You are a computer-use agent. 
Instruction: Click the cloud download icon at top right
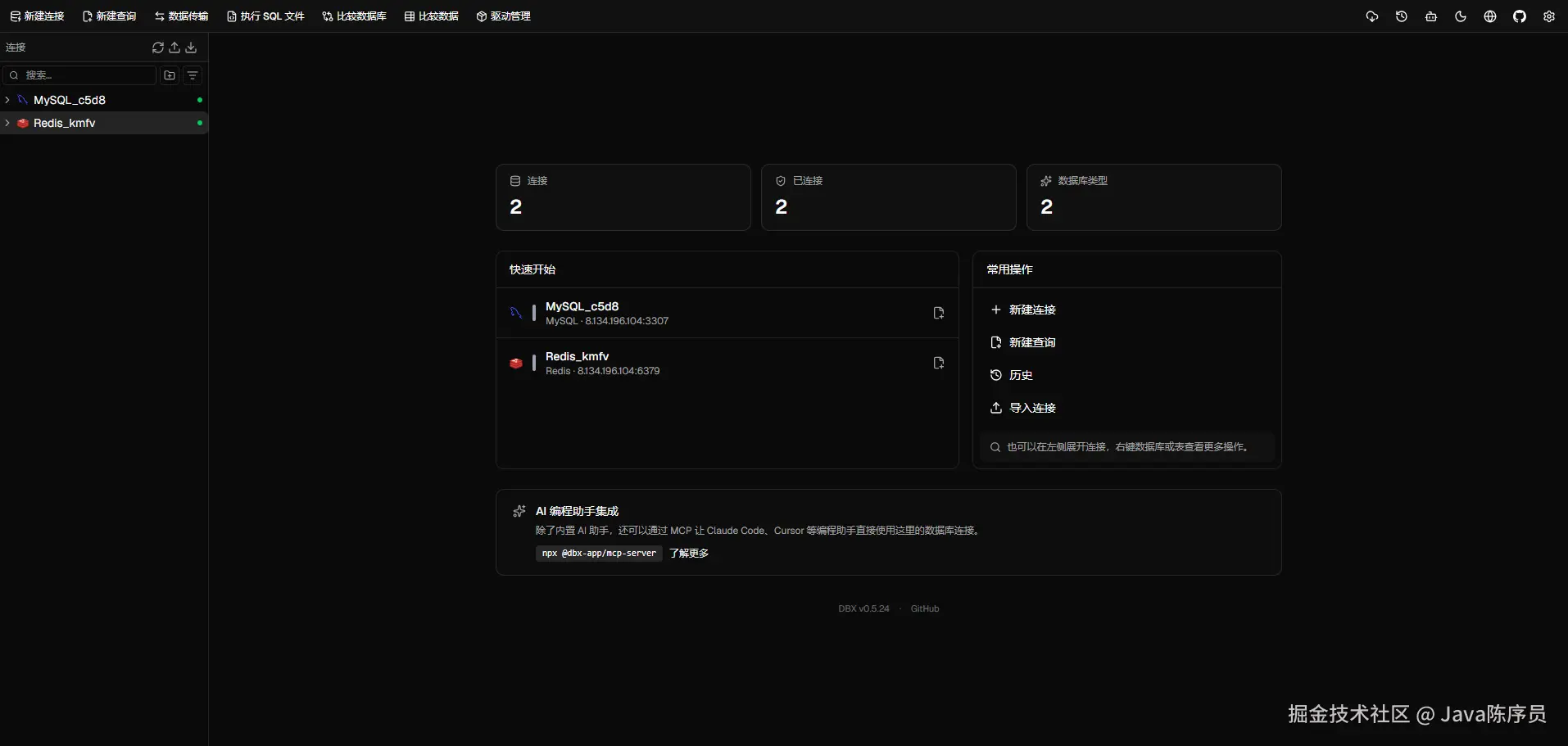(x=1372, y=16)
